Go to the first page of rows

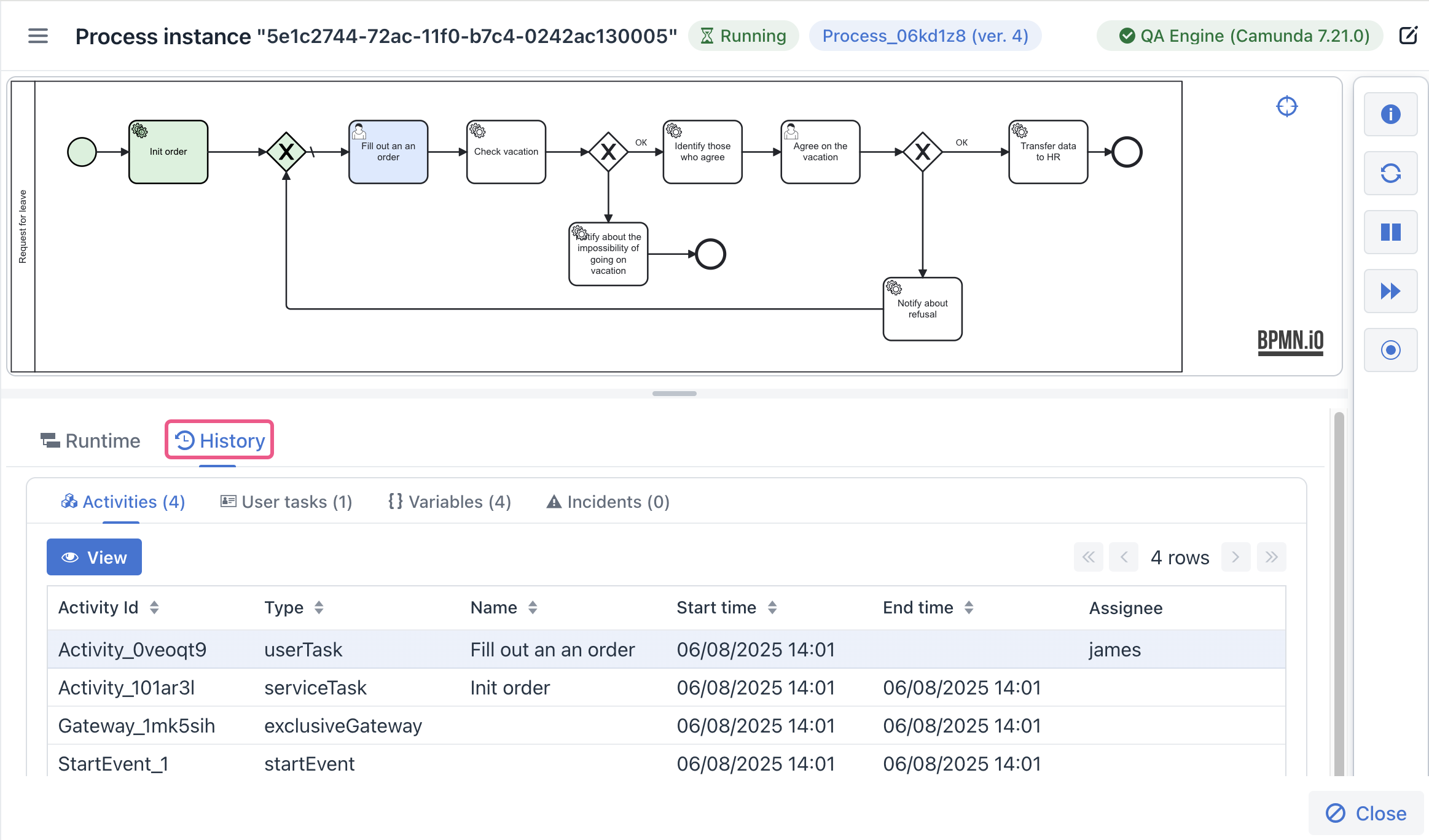point(1089,557)
